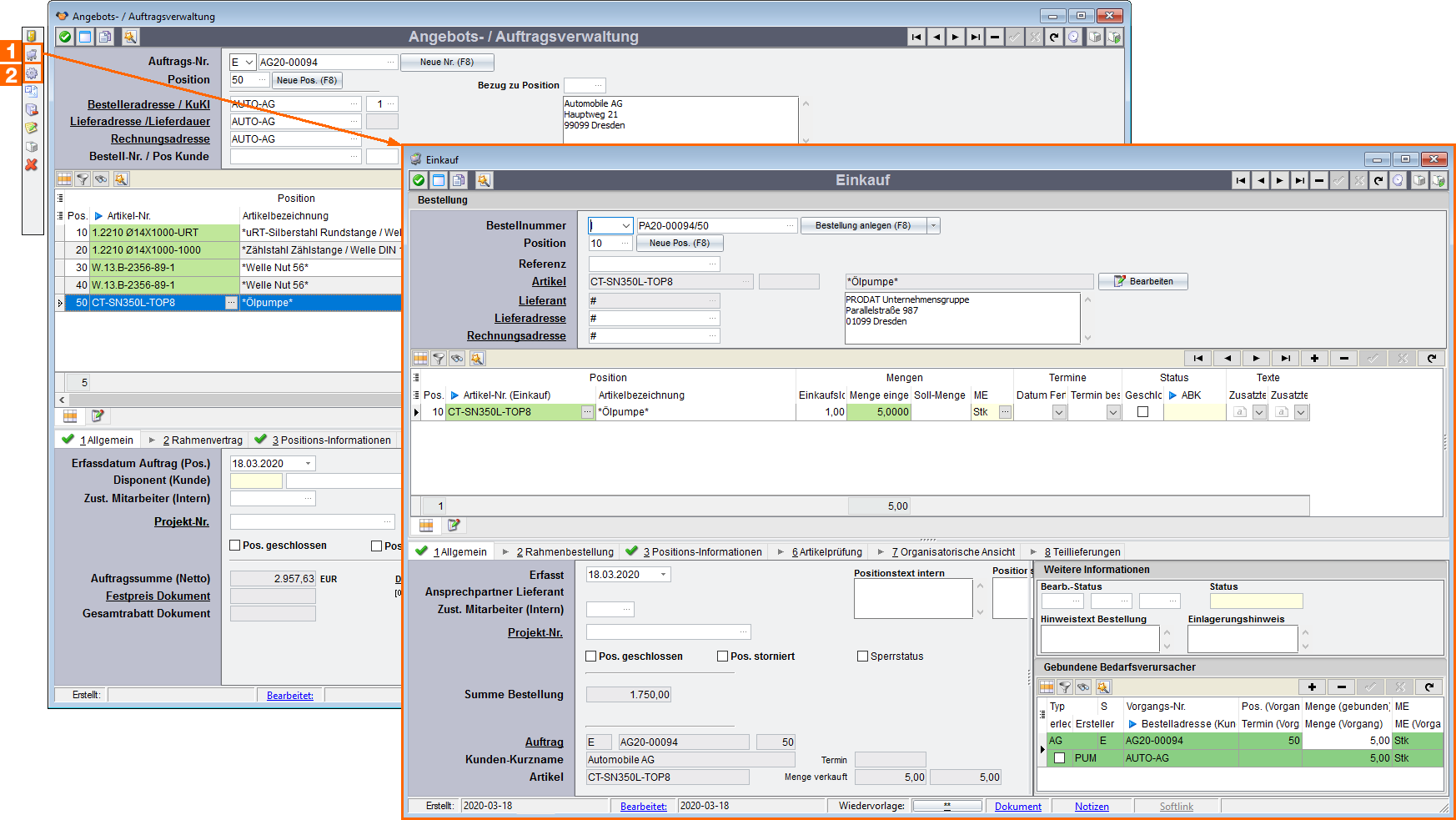Switch to 2 Rahmenbestellung tab
The image size is (1456, 820).
[565, 552]
